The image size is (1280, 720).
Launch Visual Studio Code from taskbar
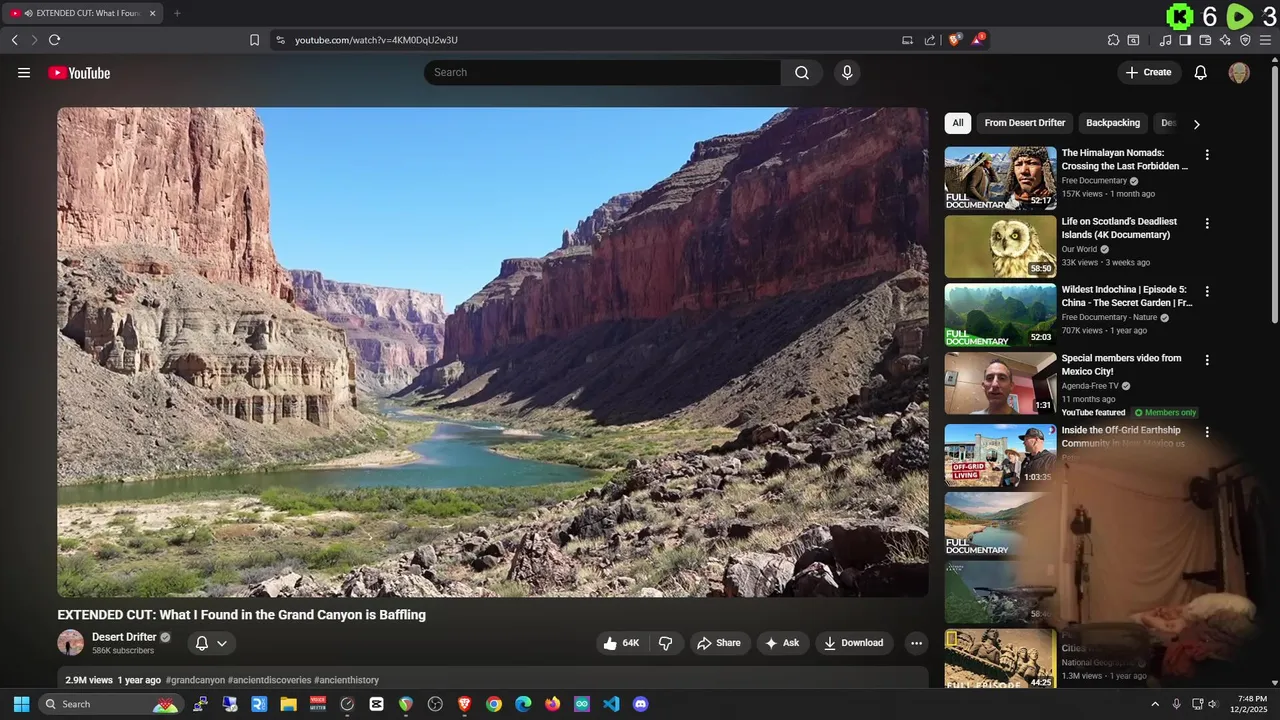point(611,704)
